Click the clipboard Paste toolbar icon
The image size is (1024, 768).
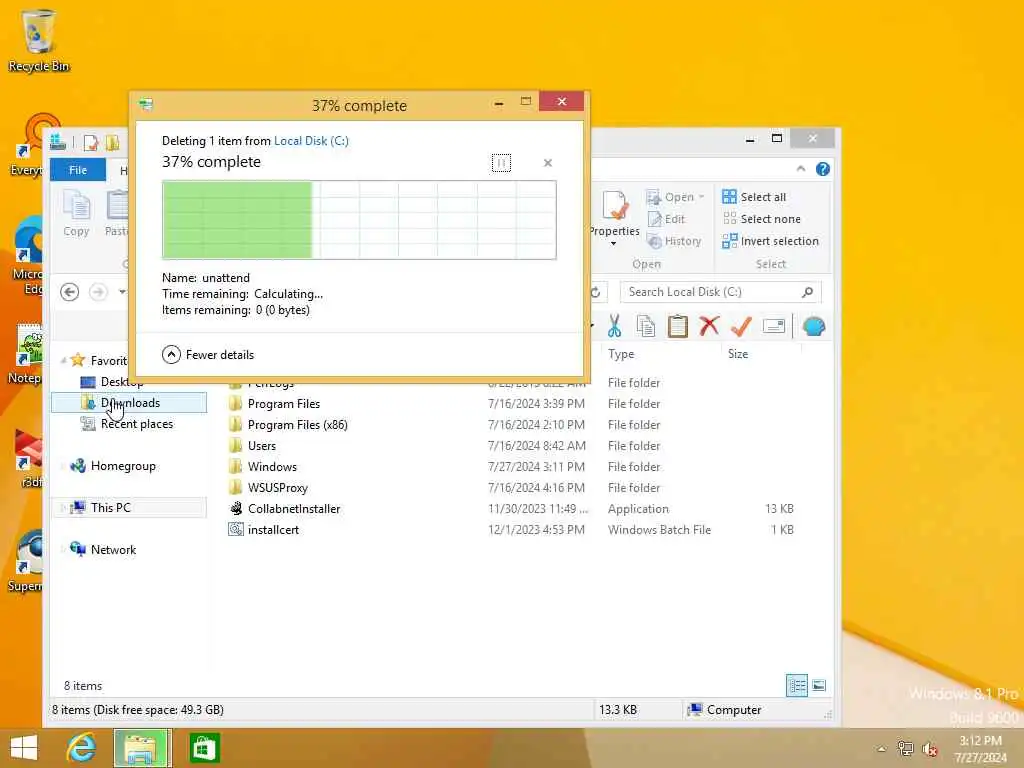click(x=678, y=326)
